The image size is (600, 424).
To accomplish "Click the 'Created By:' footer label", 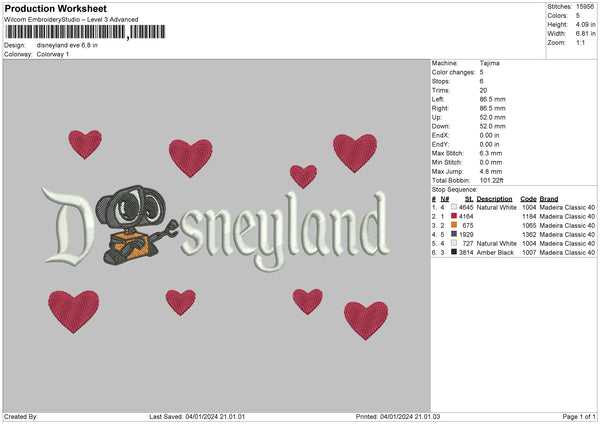I will tap(21, 417).
